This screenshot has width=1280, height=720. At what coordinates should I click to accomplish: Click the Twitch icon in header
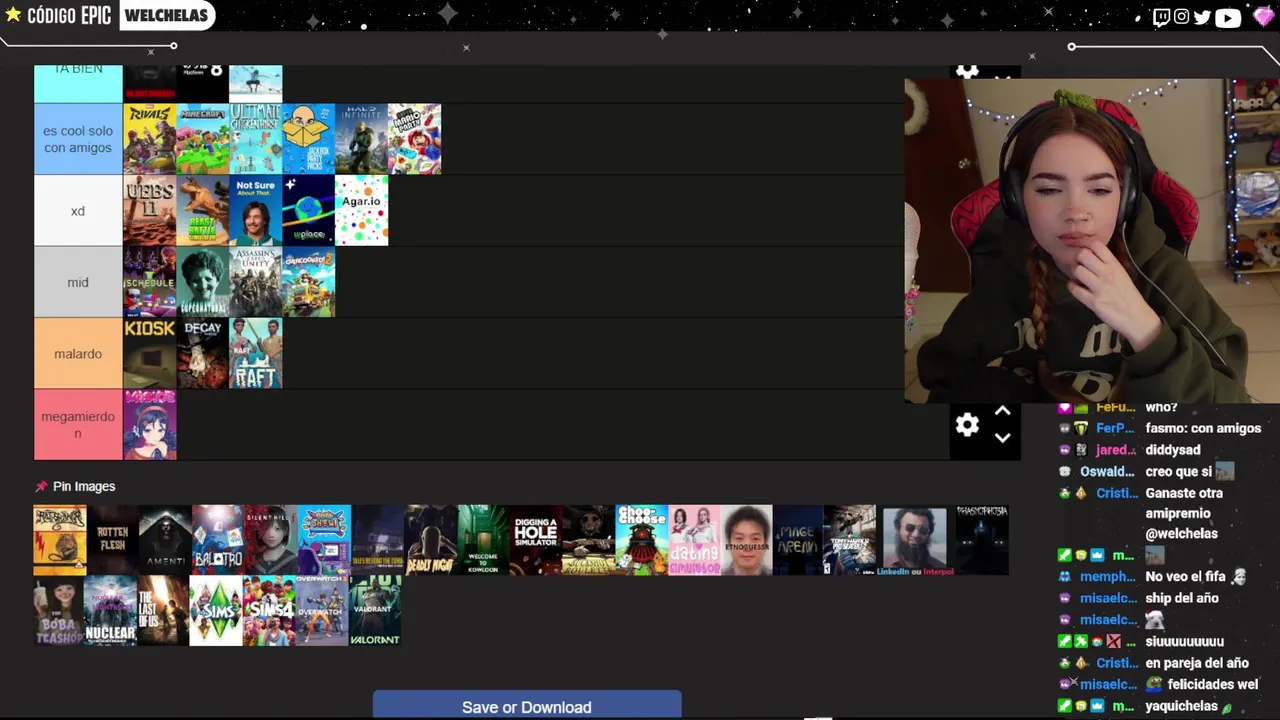tap(1161, 16)
